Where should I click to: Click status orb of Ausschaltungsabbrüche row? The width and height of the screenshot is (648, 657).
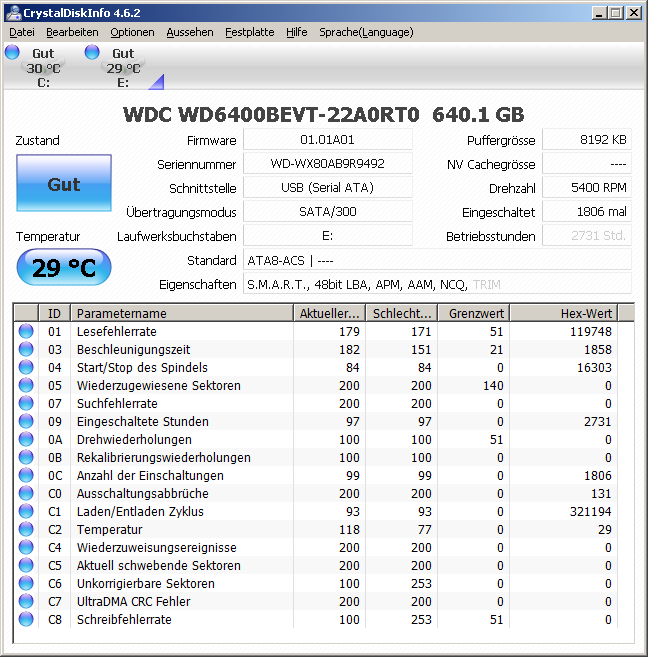(26, 493)
